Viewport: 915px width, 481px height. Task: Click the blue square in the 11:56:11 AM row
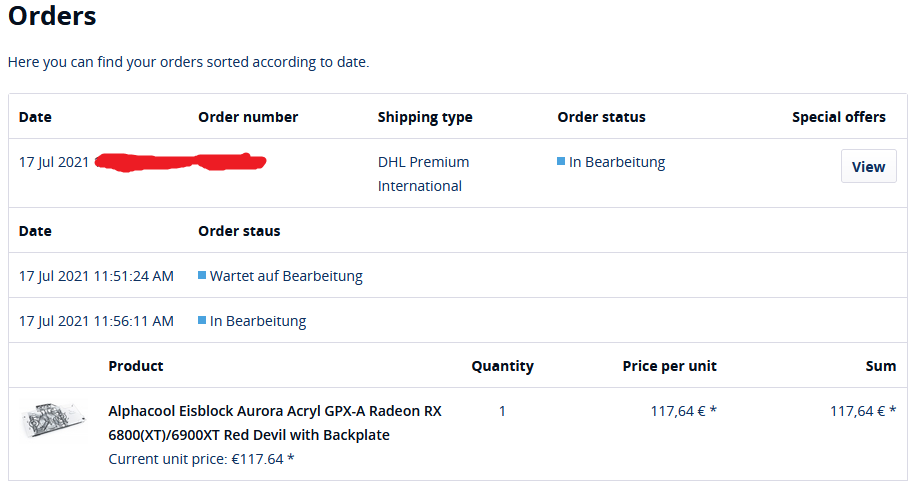pyautogui.click(x=202, y=320)
